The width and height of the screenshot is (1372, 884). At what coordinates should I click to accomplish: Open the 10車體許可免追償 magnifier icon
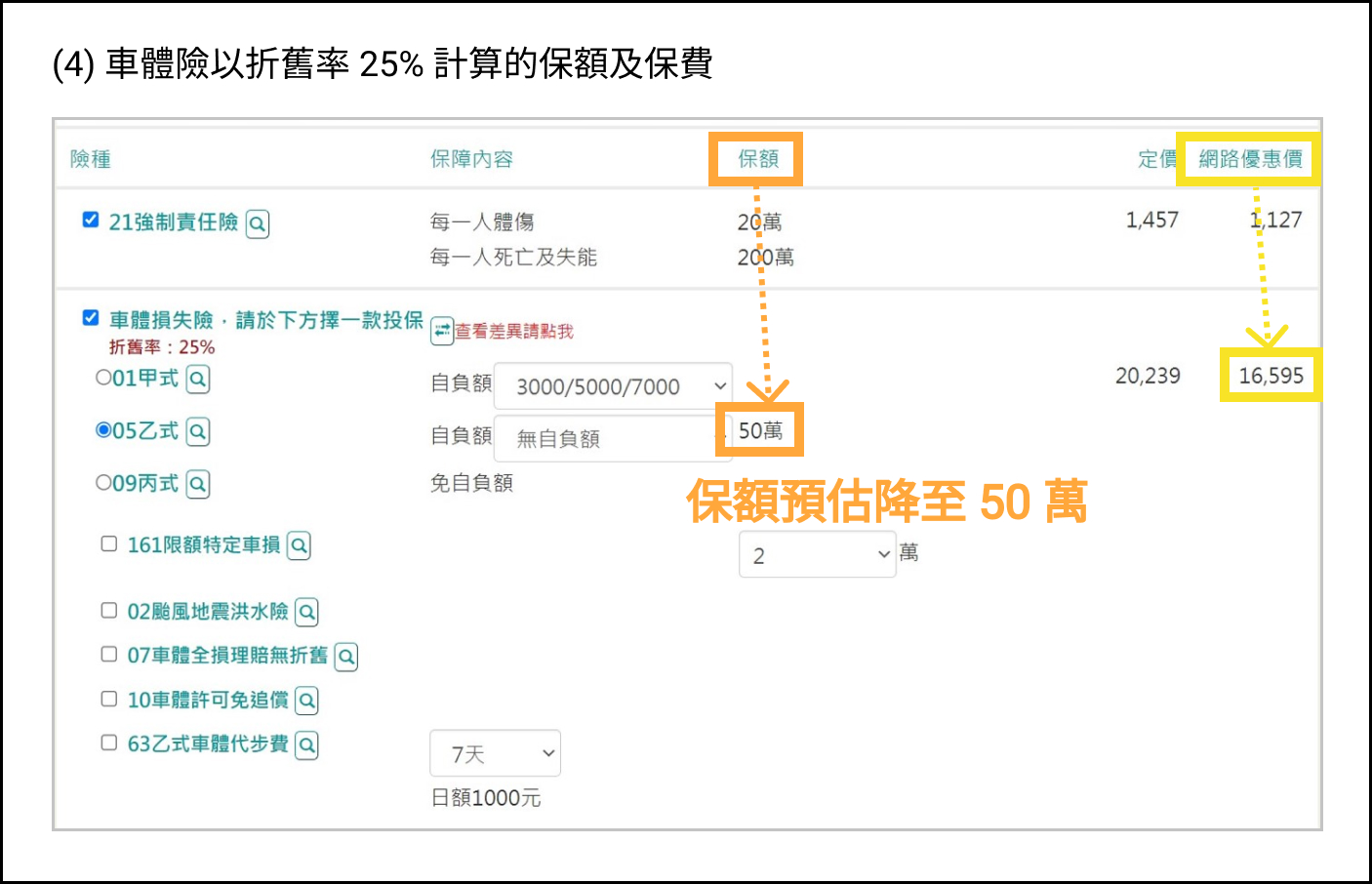coord(307,701)
